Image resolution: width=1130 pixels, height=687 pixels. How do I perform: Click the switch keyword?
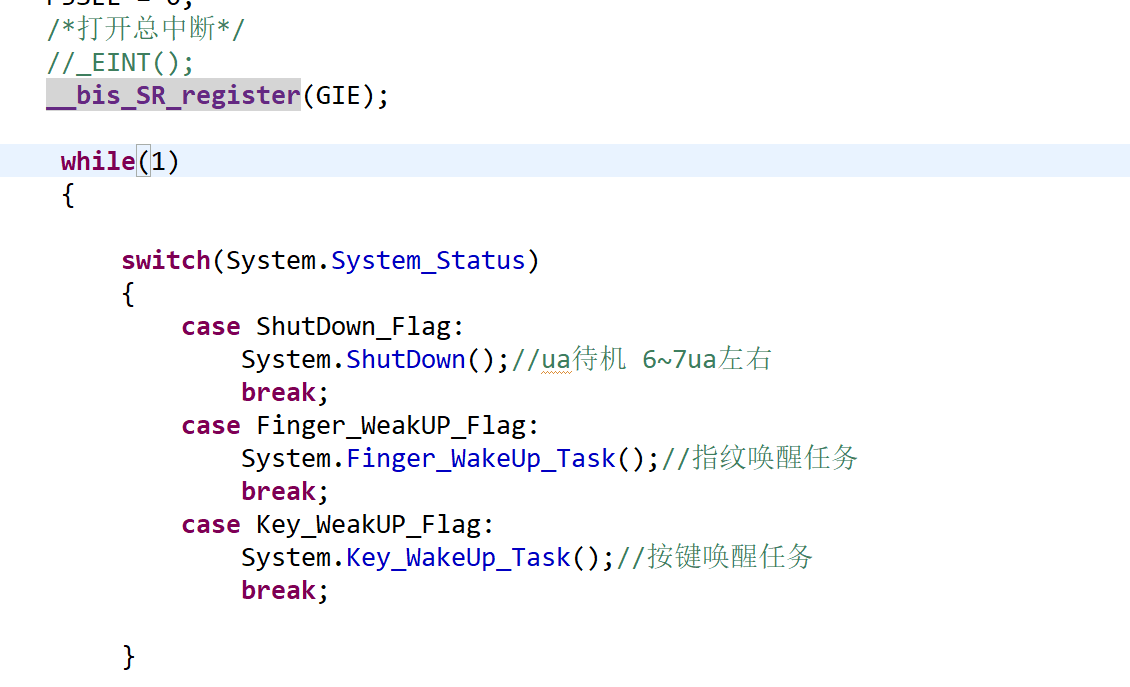coord(166,261)
